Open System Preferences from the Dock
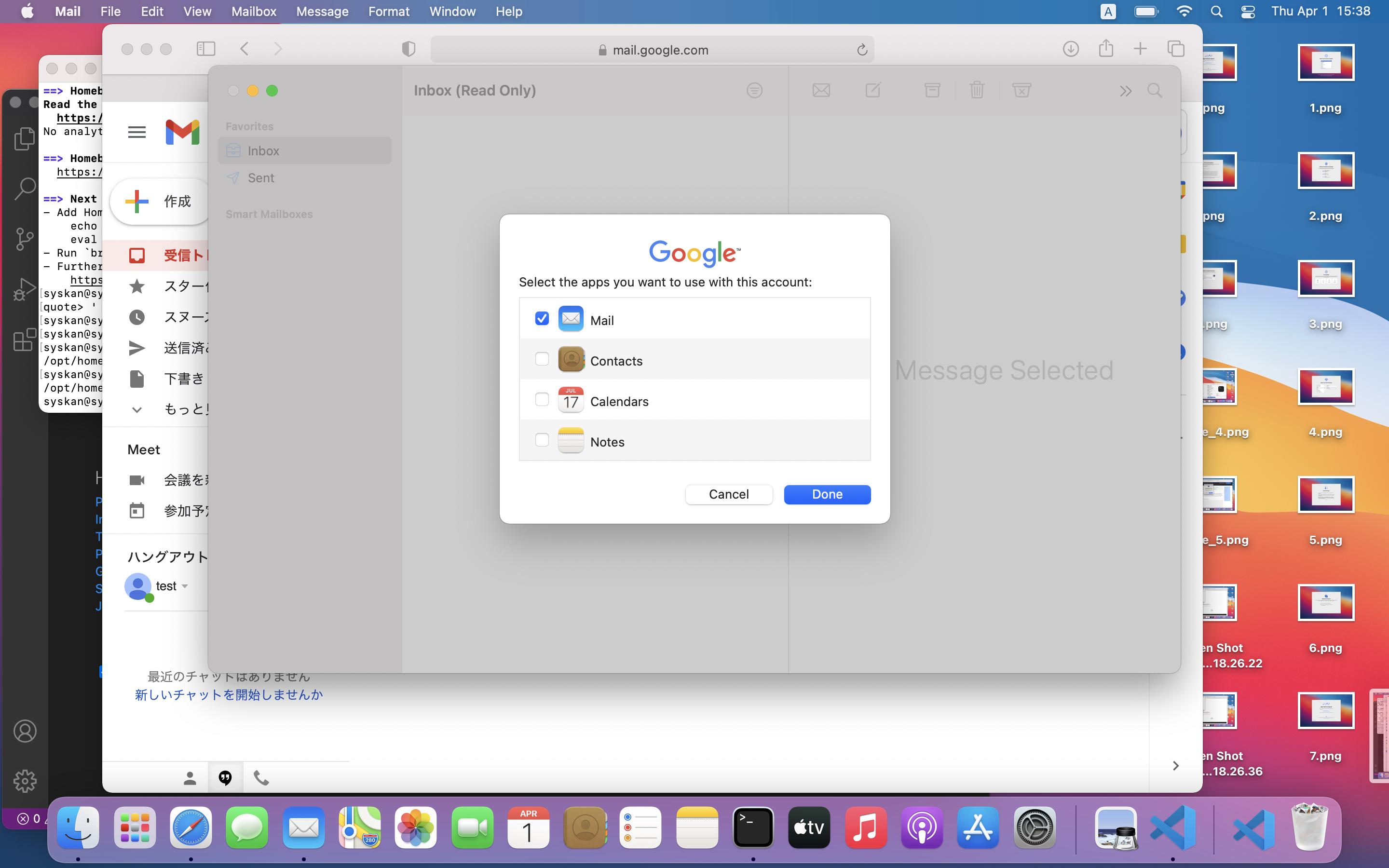The image size is (1389, 868). click(x=1035, y=827)
